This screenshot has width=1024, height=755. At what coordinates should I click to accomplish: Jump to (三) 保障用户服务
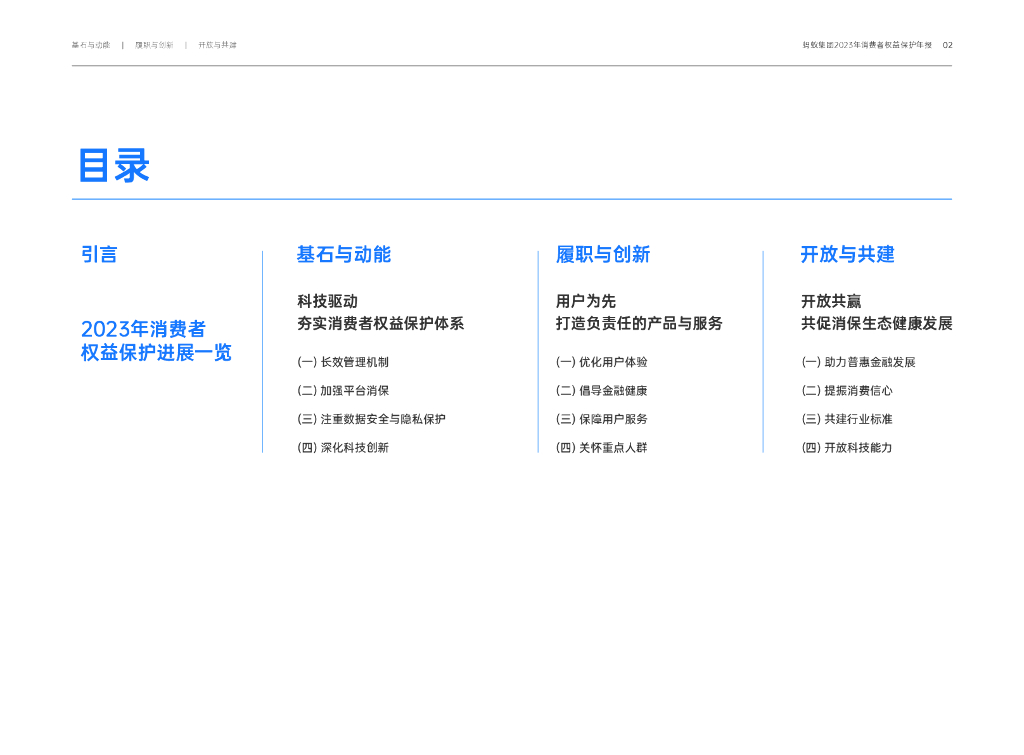coord(601,419)
